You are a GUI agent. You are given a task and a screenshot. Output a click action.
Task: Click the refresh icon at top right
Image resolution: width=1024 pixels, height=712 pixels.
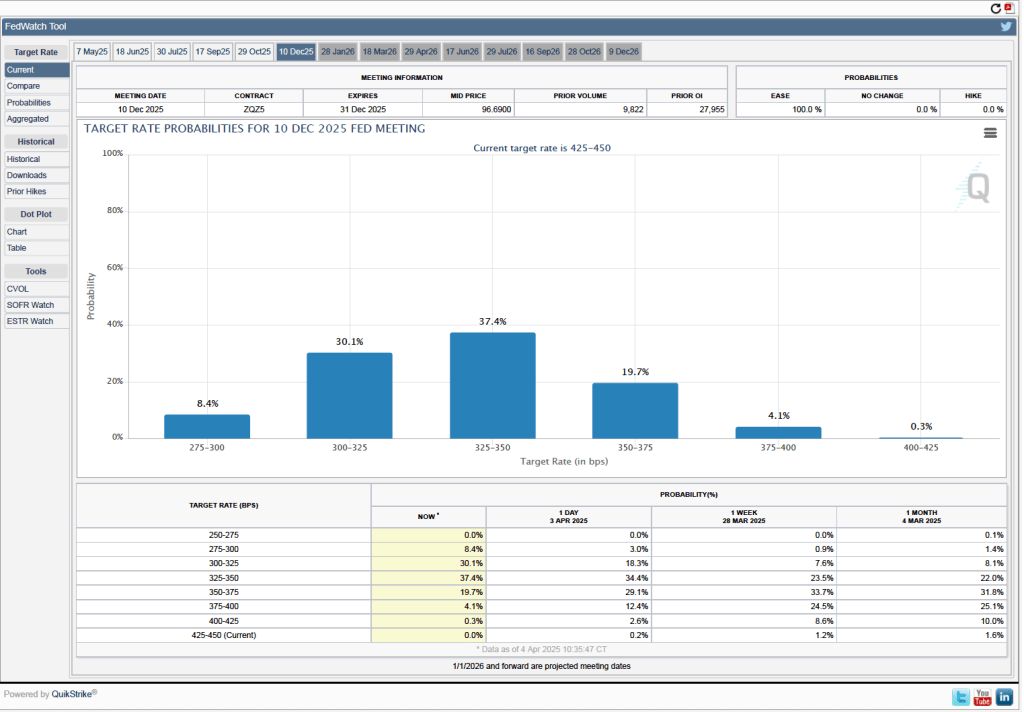click(996, 8)
